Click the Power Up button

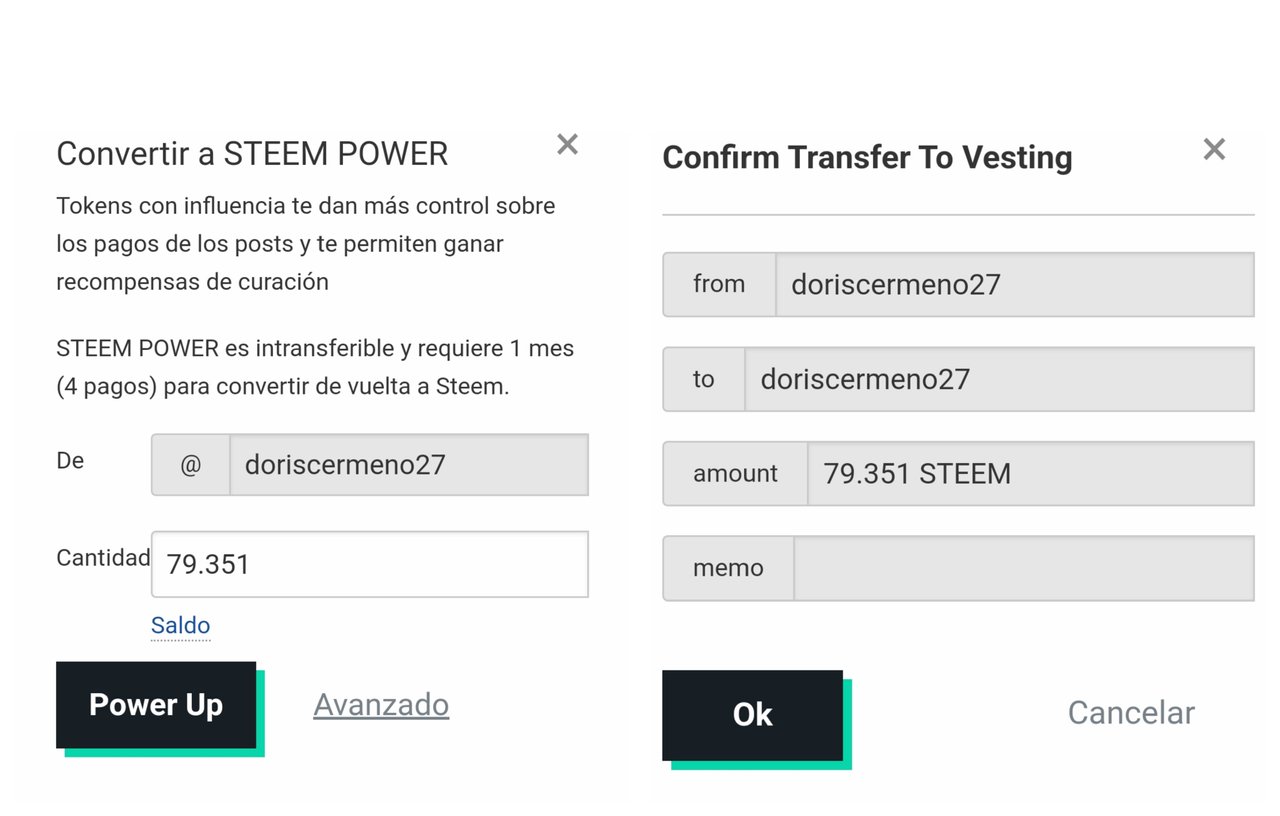point(156,704)
